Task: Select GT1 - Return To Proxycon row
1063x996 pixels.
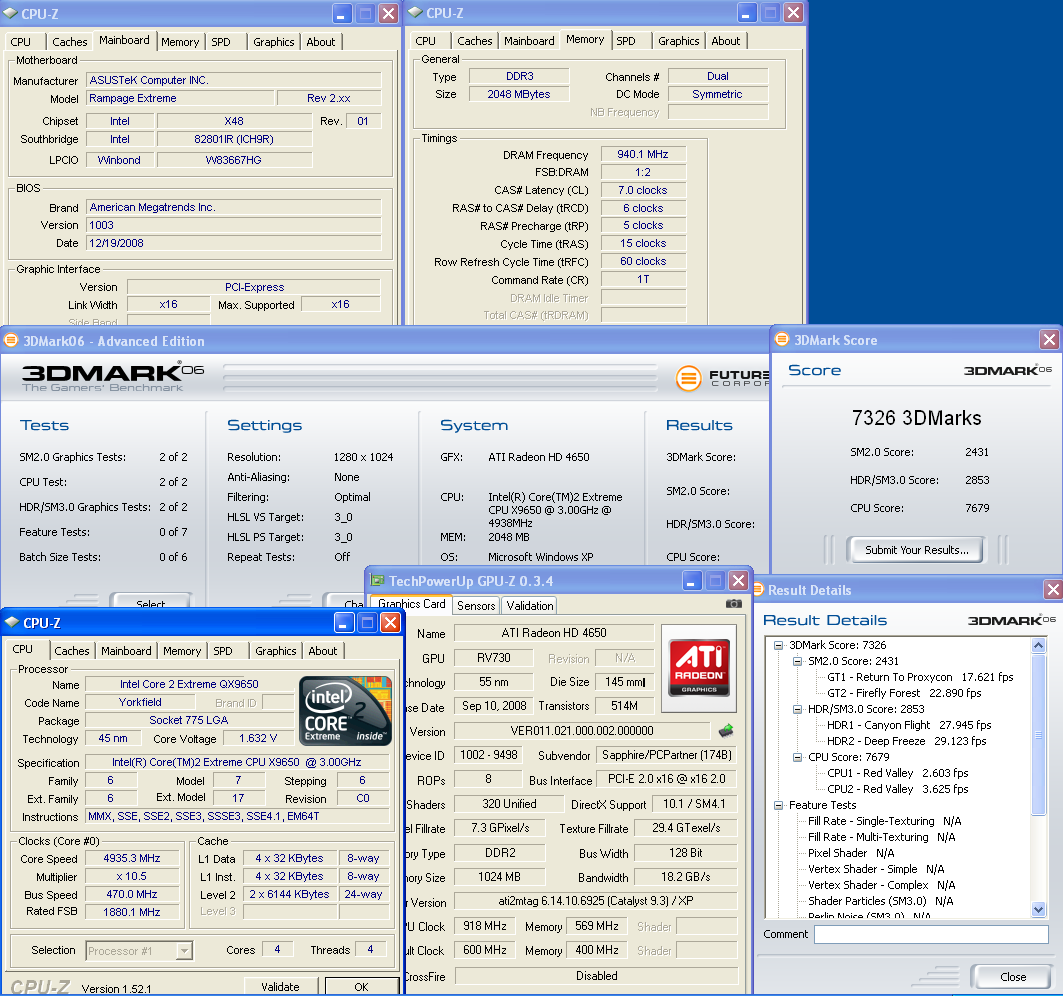Action: (x=920, y=677)
